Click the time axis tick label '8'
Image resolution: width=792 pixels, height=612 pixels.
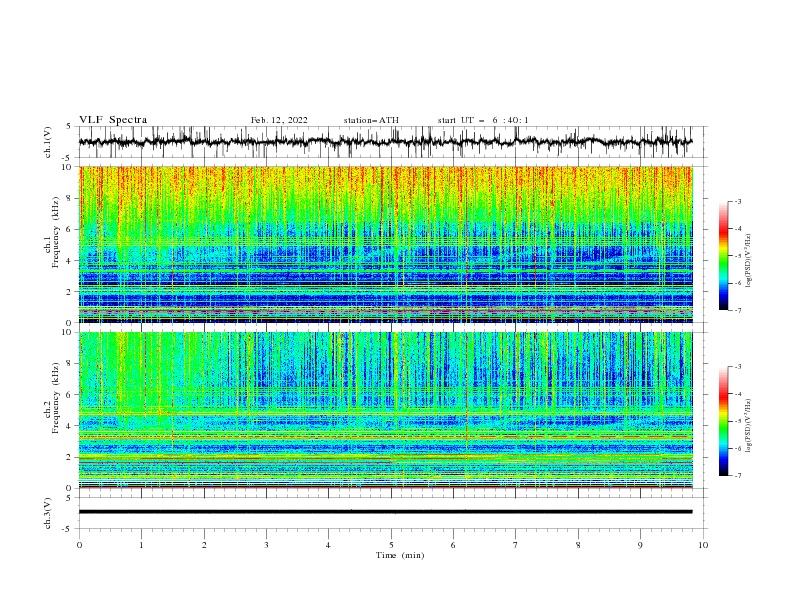[x=578, y=545]
